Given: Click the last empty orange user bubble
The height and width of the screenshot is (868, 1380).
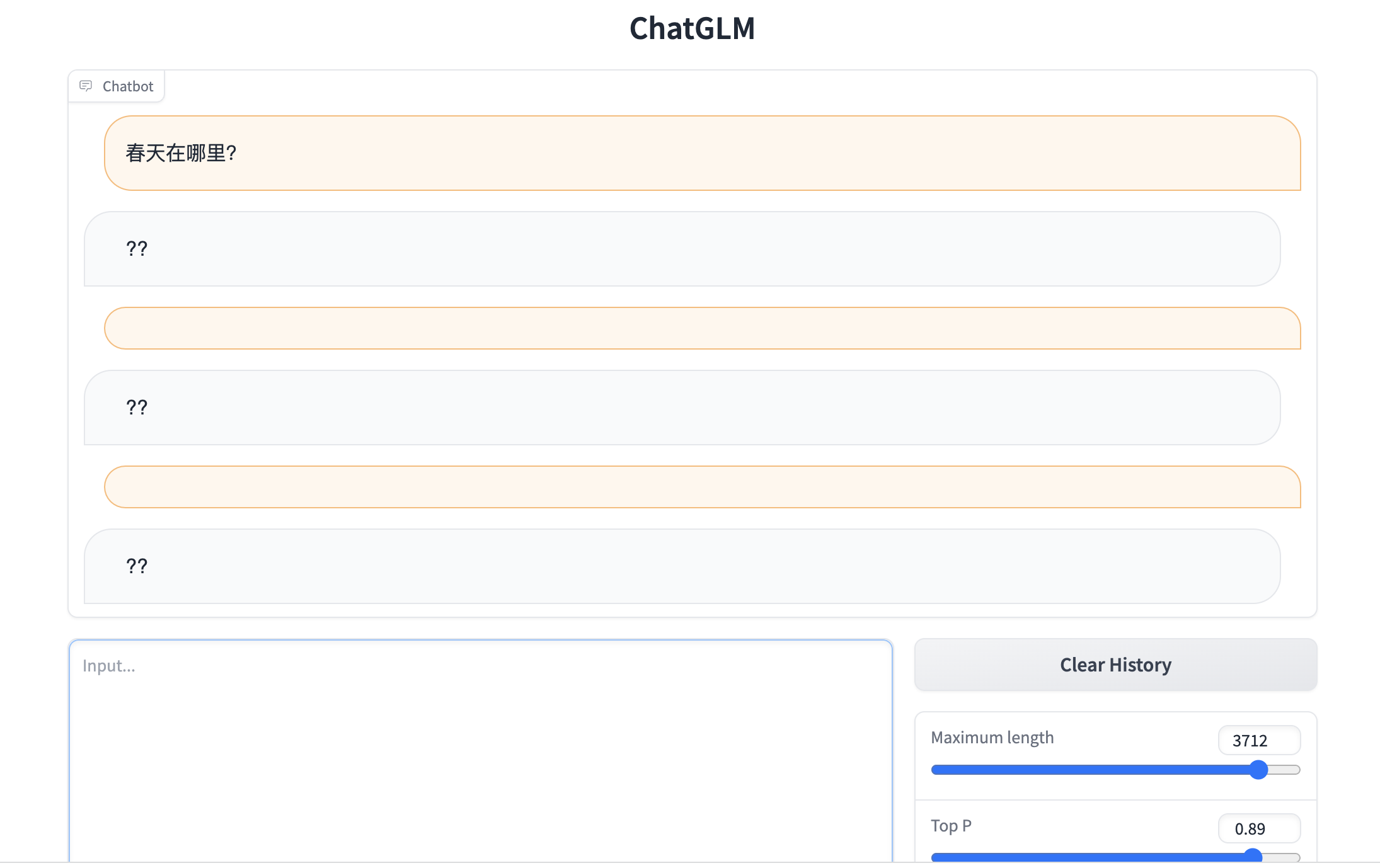Looking at the screenshot, I should 702,487.
